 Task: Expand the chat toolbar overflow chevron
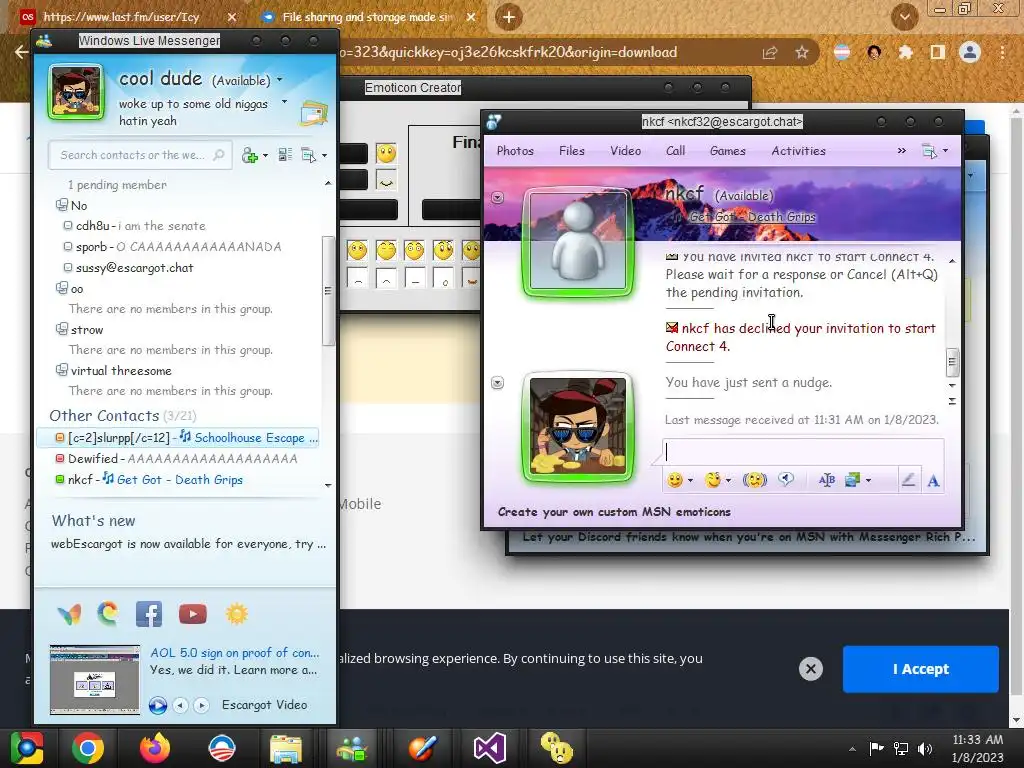pos(902,151)
